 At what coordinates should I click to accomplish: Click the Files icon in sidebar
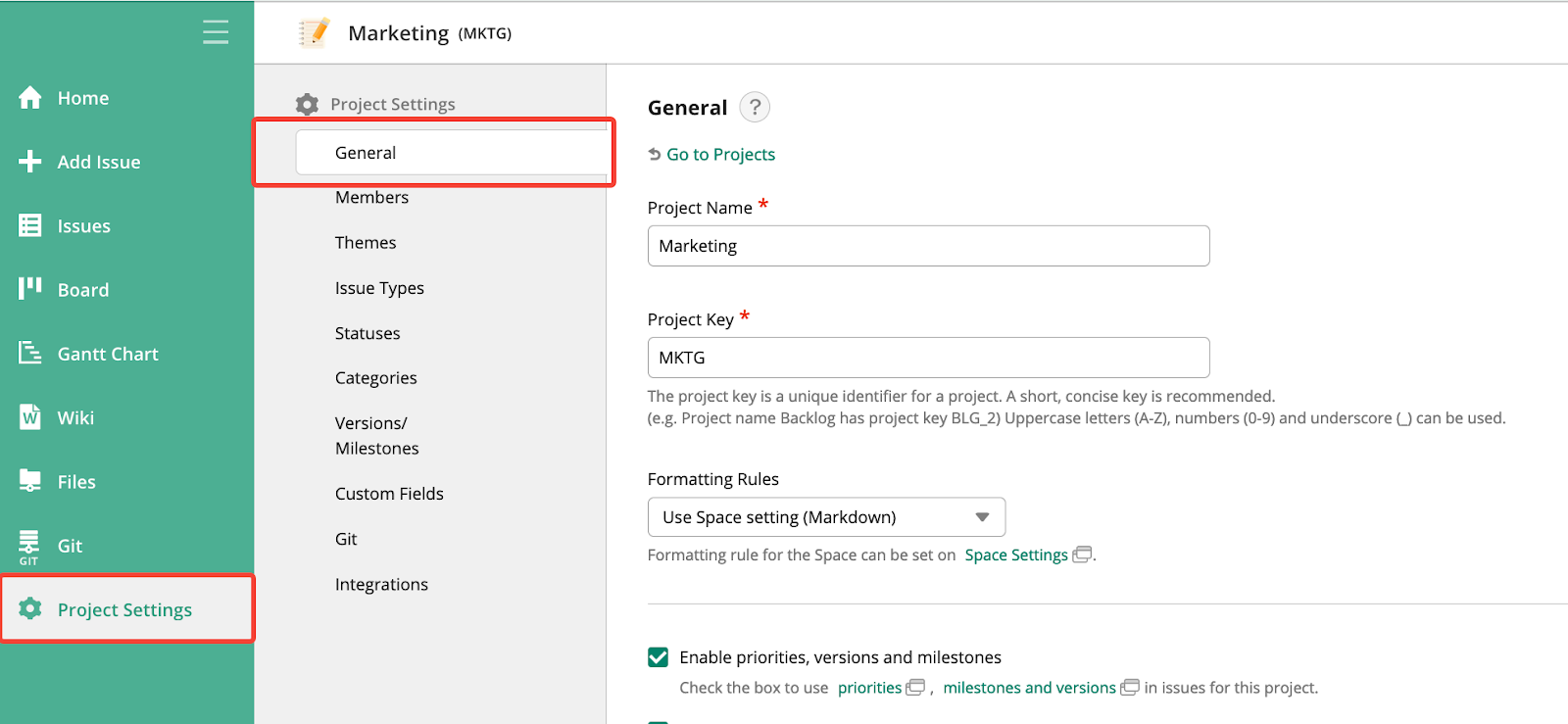click(x=30, y=481)
